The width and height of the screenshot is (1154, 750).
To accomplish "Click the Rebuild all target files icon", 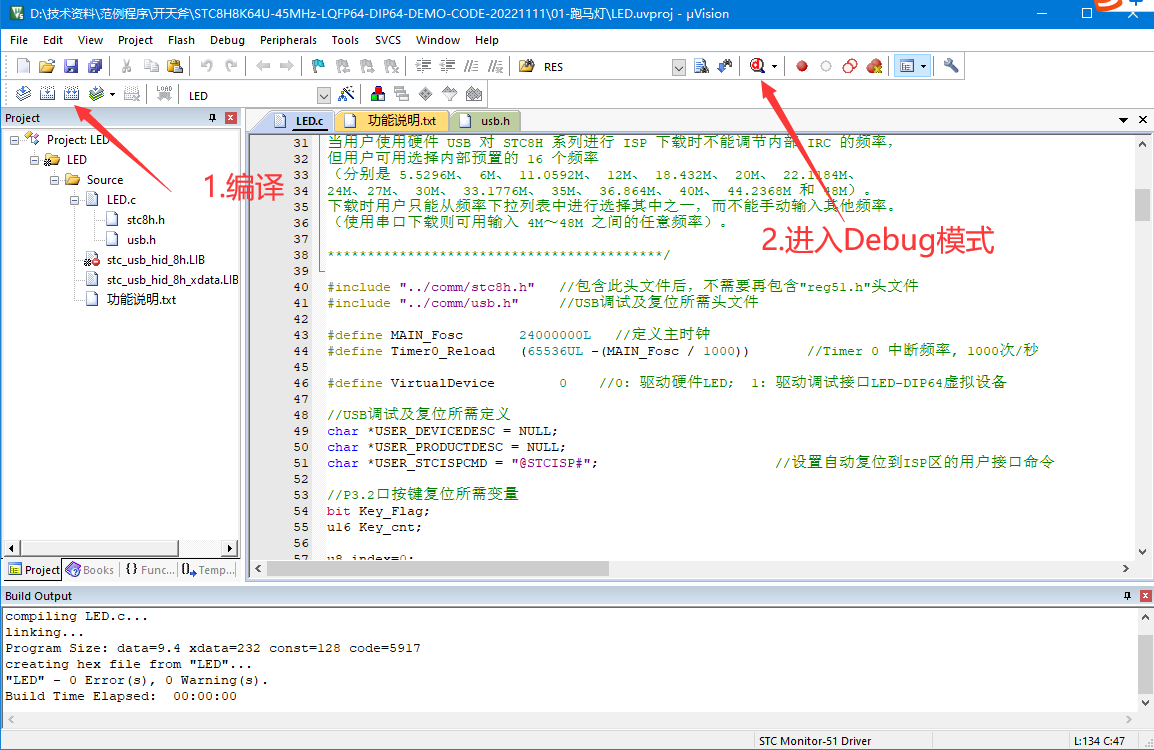I will coord(71,94).
